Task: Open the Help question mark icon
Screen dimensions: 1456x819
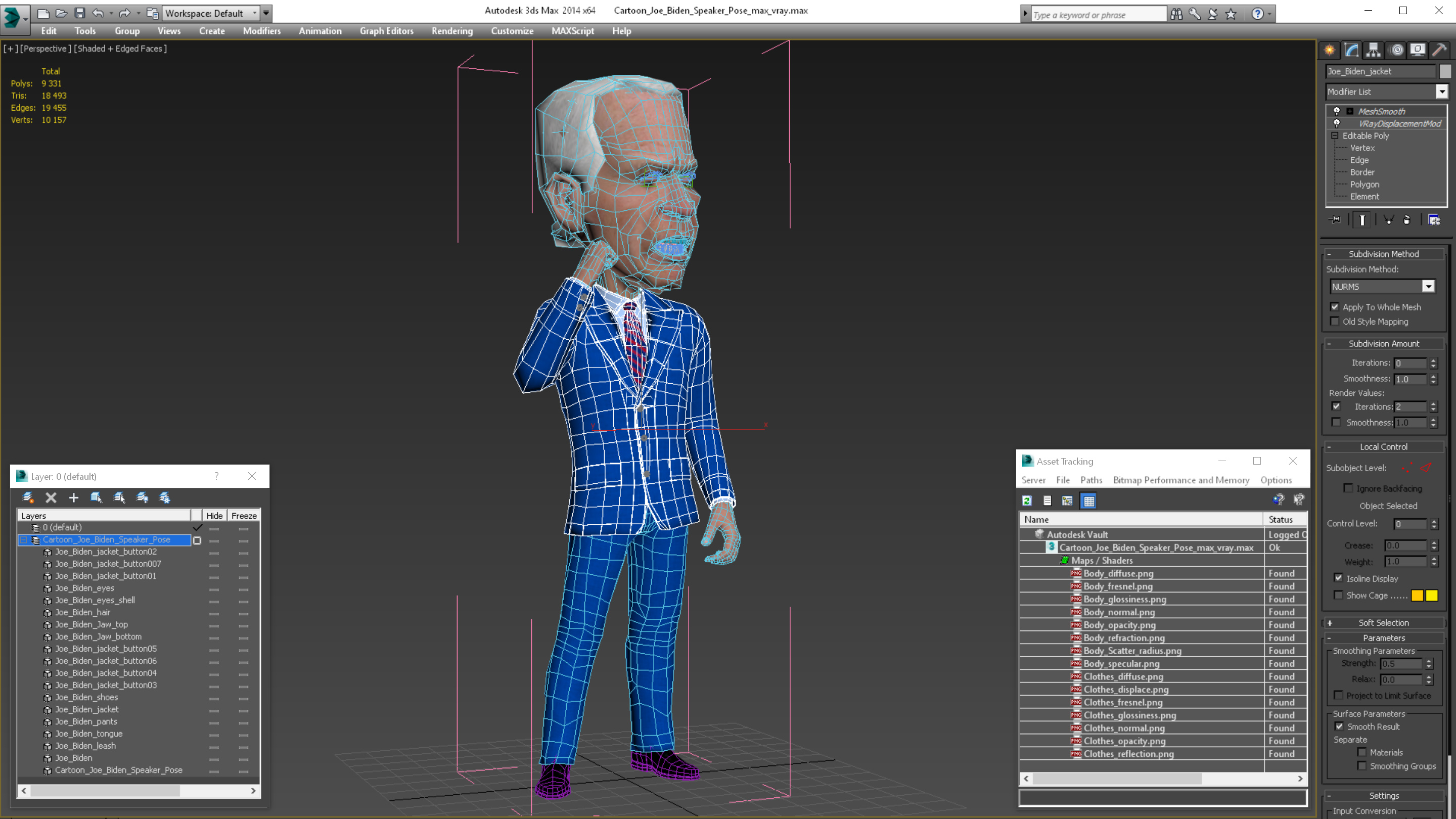Action: (1257, 14)
